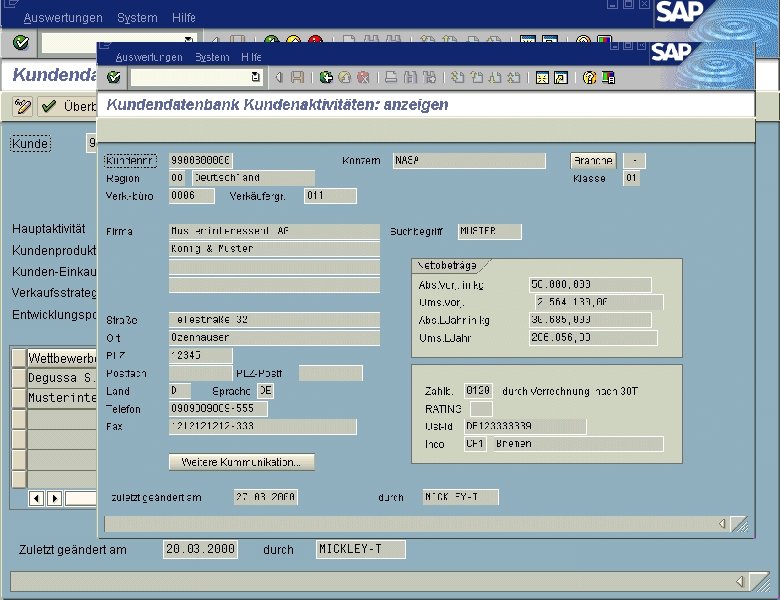Click the green Enter checkmark in back window

tap(20, 43)
